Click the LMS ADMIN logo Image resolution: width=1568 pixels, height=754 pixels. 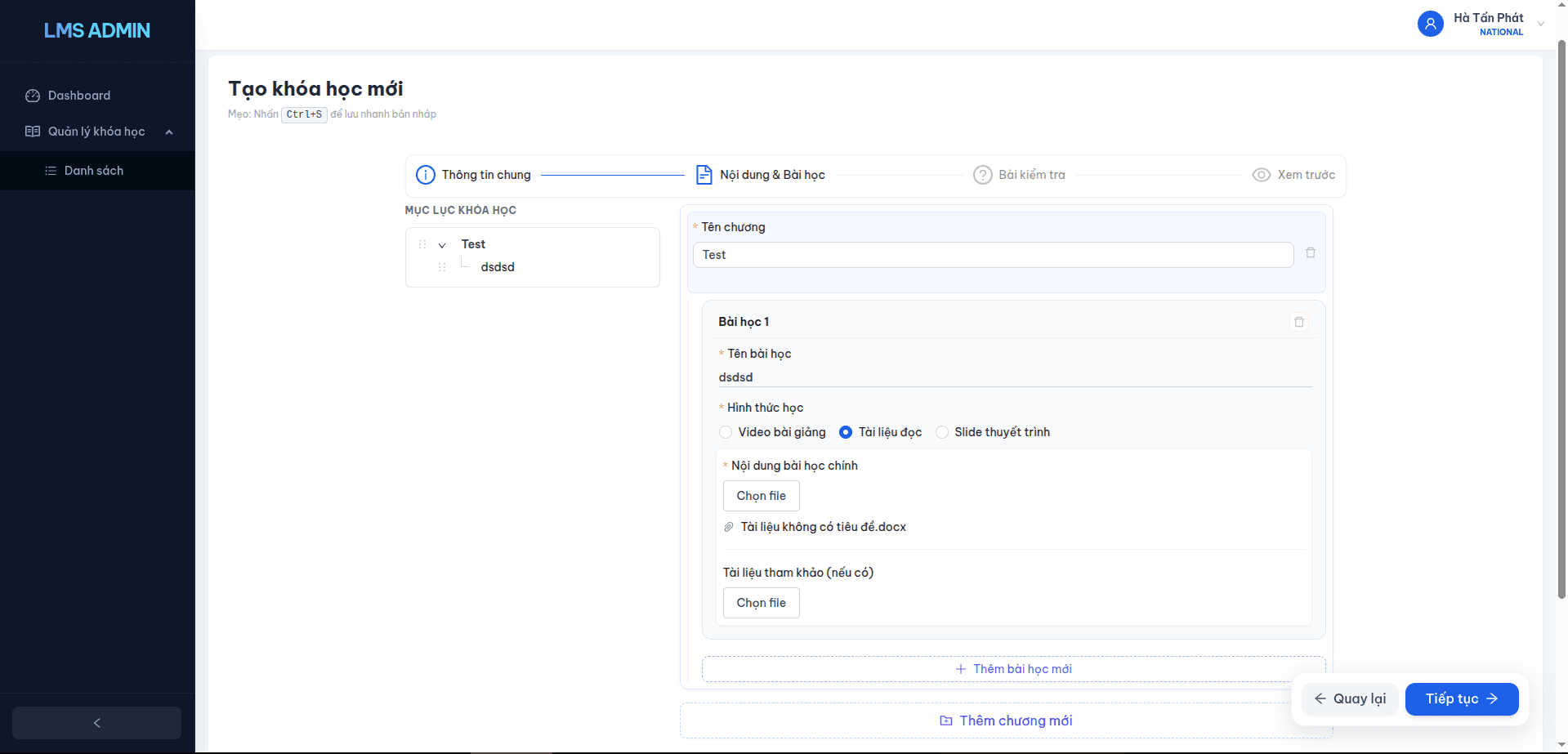pyautogui.click(x=97, y=30)
